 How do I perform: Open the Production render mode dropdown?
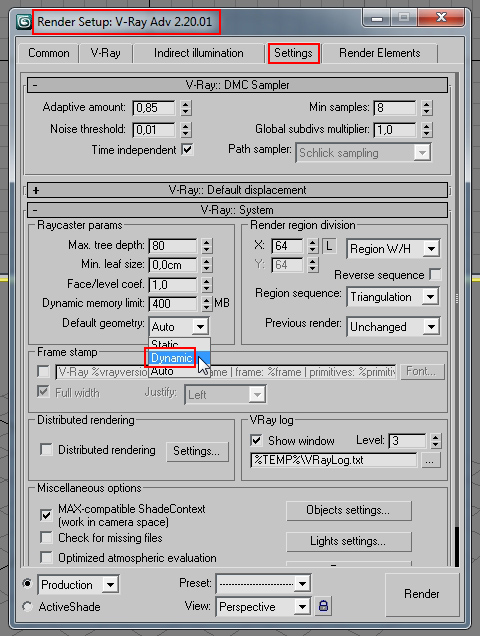tap(78, 585)
